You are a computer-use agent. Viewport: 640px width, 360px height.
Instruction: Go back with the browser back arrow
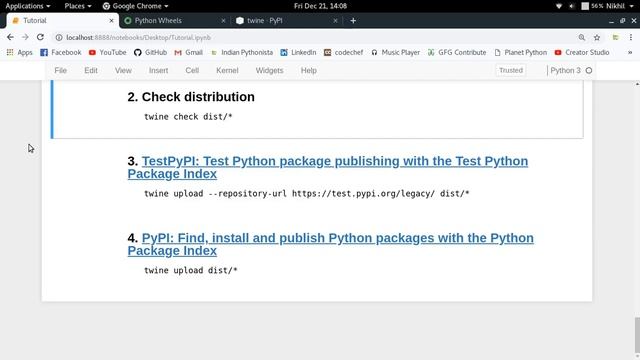(10, 37)
